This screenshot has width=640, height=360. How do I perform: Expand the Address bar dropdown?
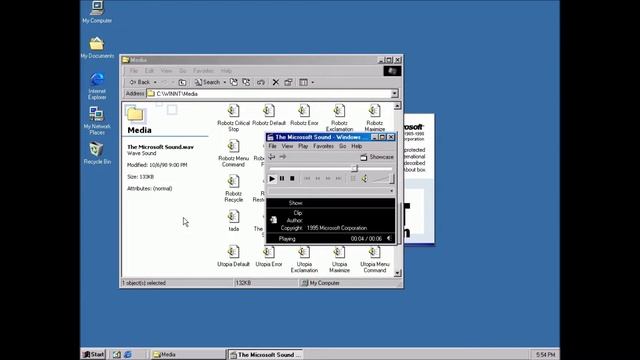point(394,94)
